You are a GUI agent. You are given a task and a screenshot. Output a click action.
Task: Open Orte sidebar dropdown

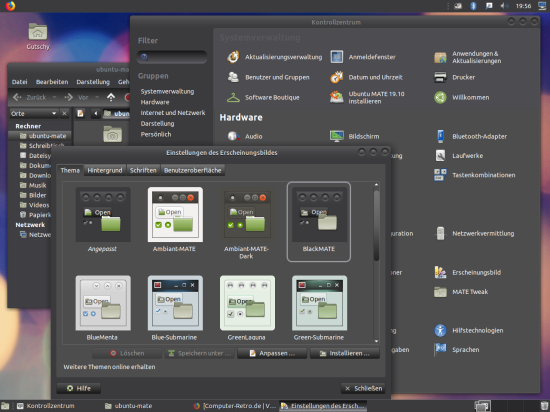pos(34,113)
